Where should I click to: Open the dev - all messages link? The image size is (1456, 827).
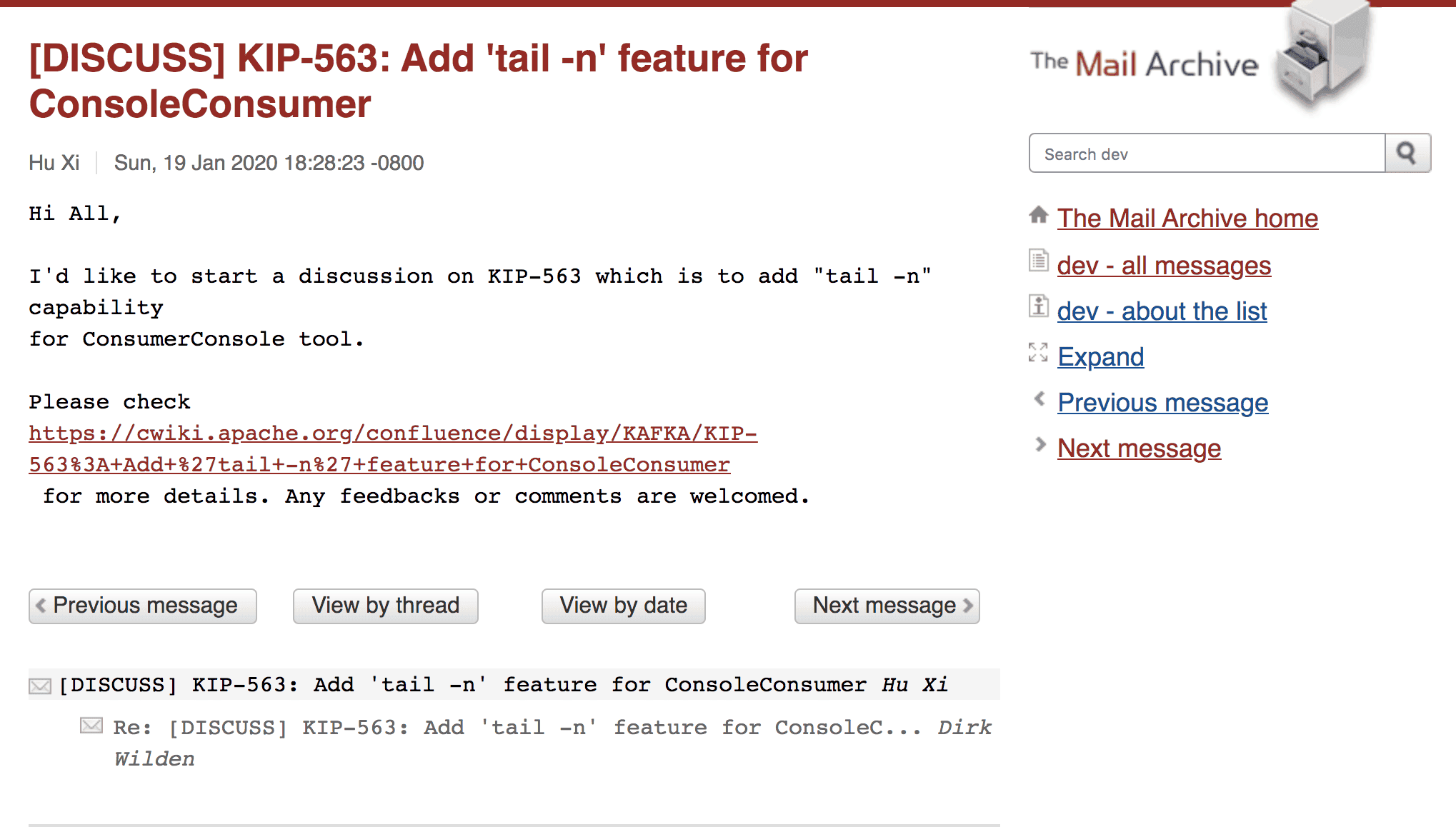[x=1164, y=266]
